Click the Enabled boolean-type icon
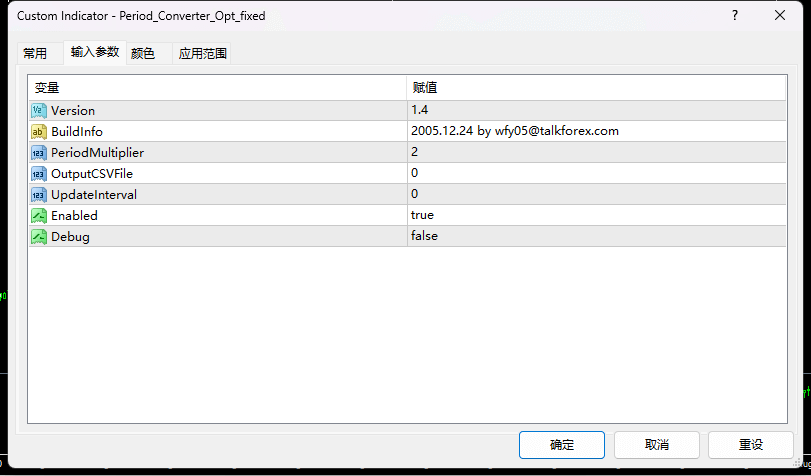Screen dimensions: 811x476 (39, 216)
